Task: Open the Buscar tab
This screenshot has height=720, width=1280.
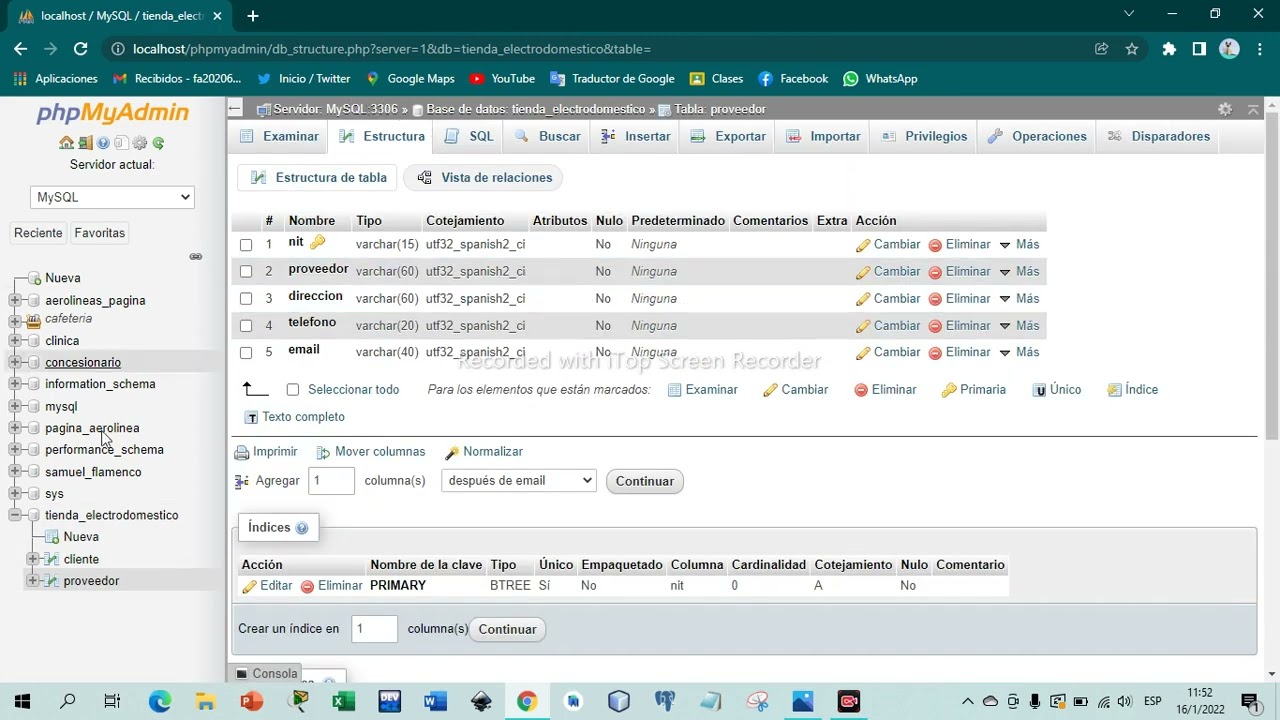Action: pyautogui.click(x=547, y=136)
